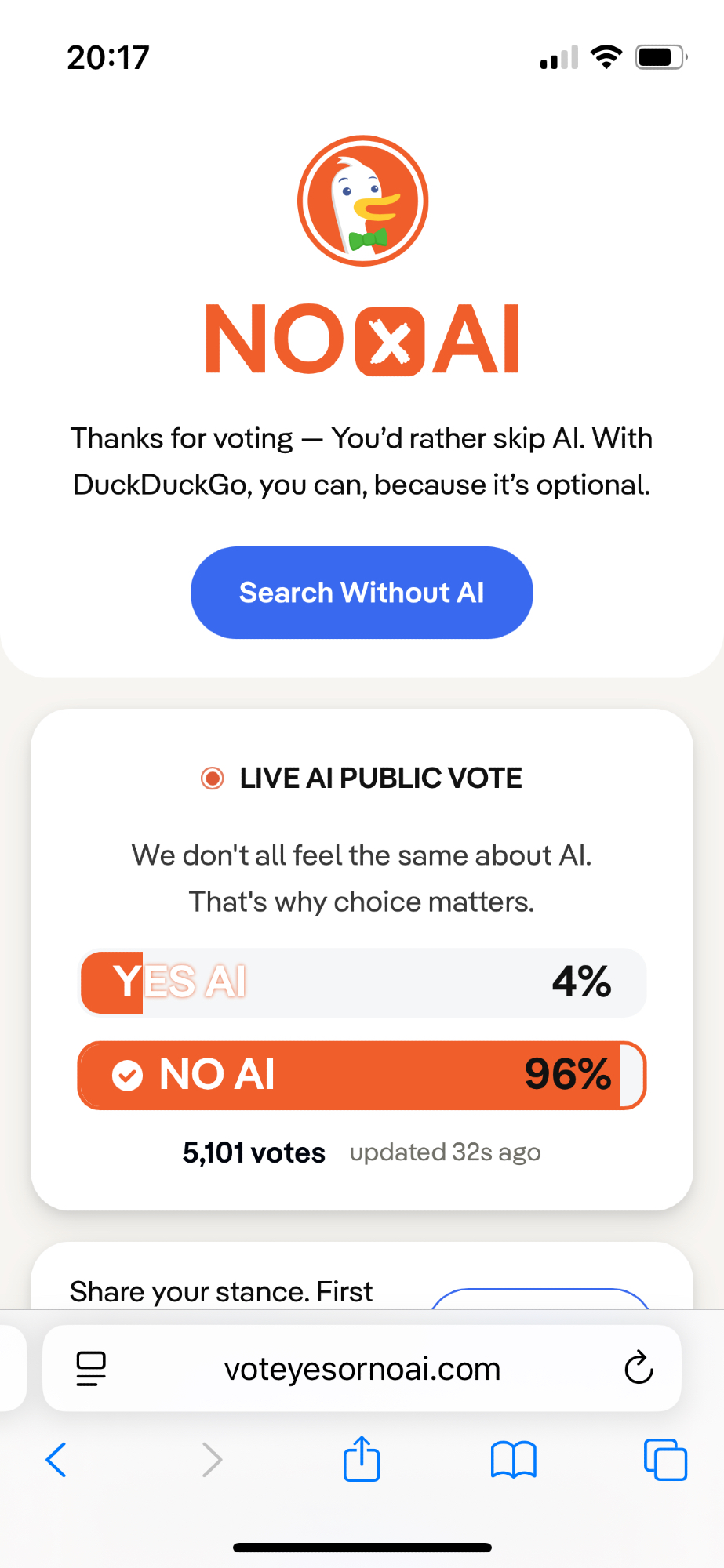Show all open Safari tabs
Image resolution: width=724 pixels, height=1568 pixels.
pos(665,1460)
